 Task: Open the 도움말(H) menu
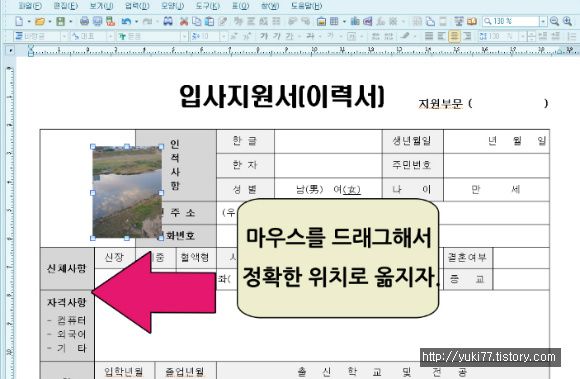click(x=307, y=6)
